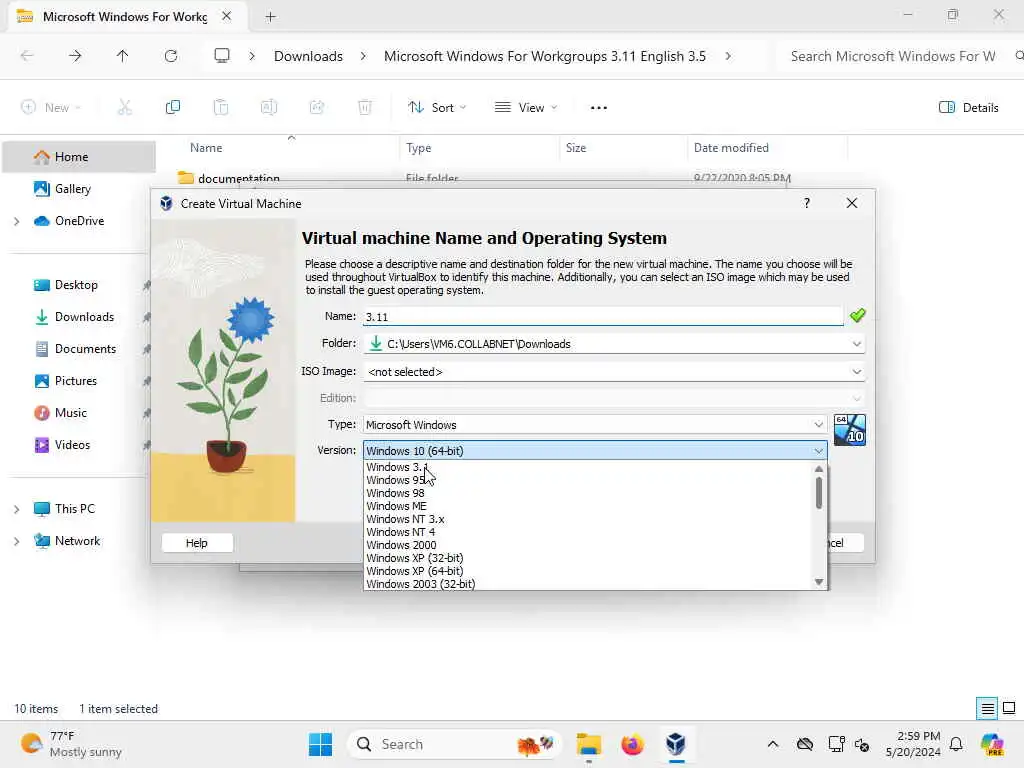Click the version list scrollbar thumb
The image size is (1024, 768).
point(819,492)
